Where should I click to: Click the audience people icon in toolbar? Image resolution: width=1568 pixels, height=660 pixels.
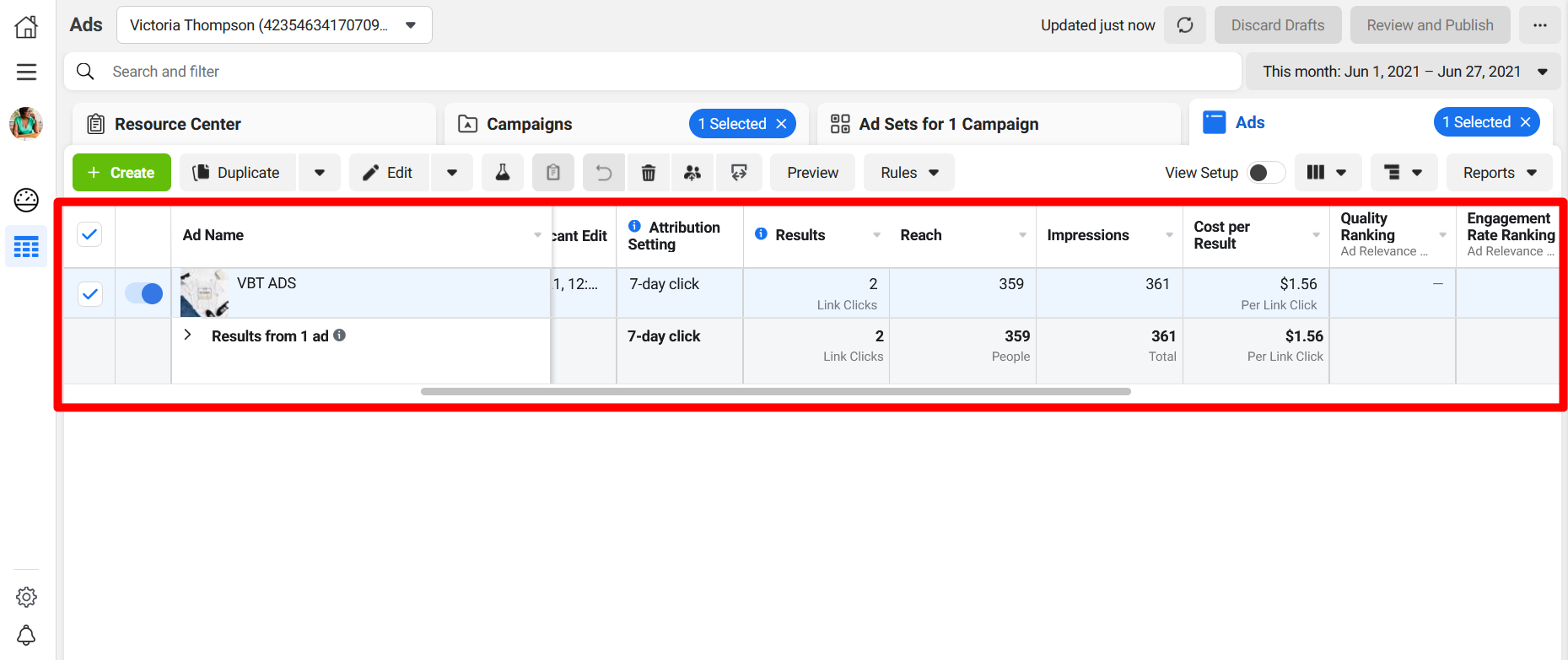692,173
